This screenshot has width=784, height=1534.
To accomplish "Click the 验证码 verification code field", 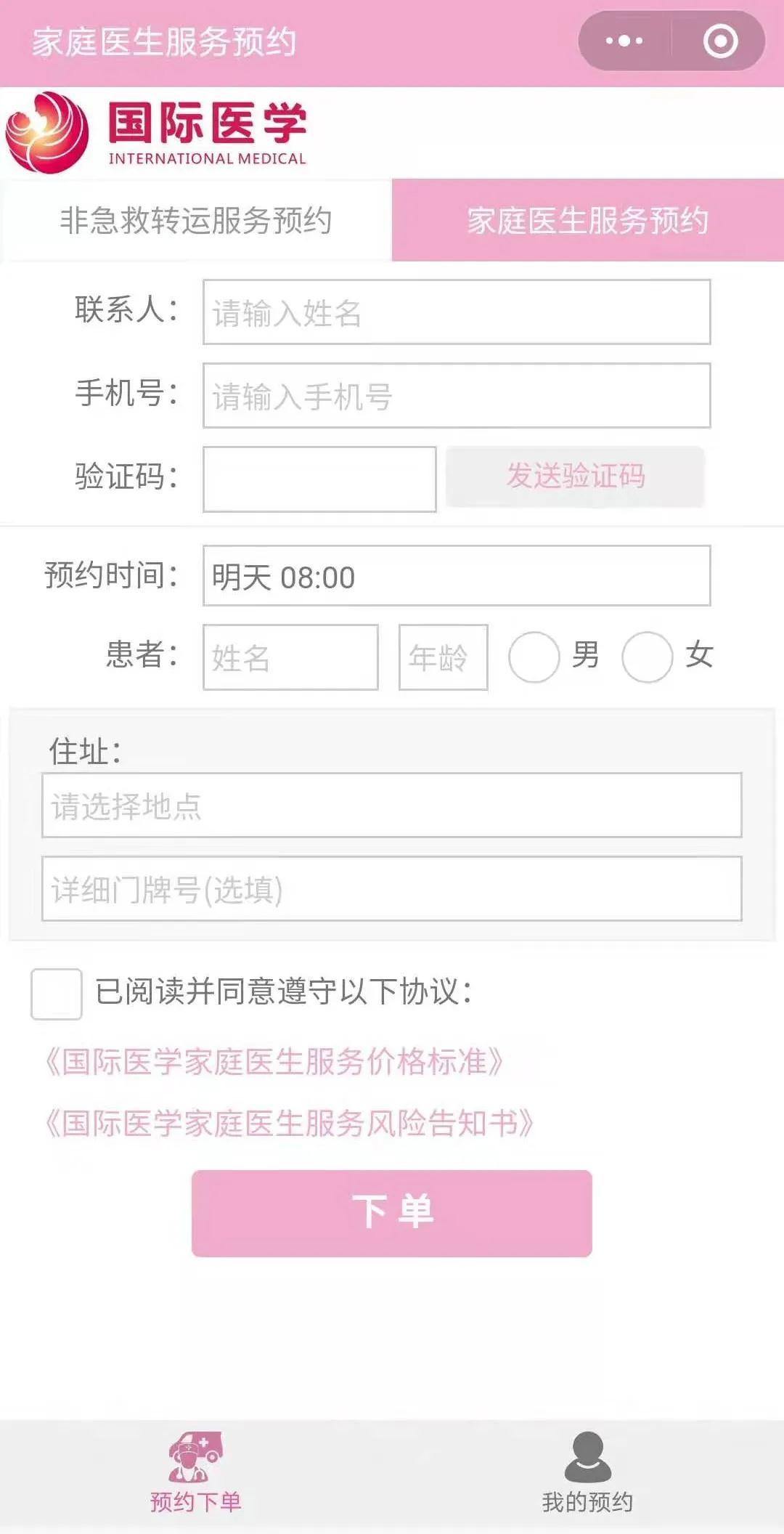I will click(x=319, y=479).
